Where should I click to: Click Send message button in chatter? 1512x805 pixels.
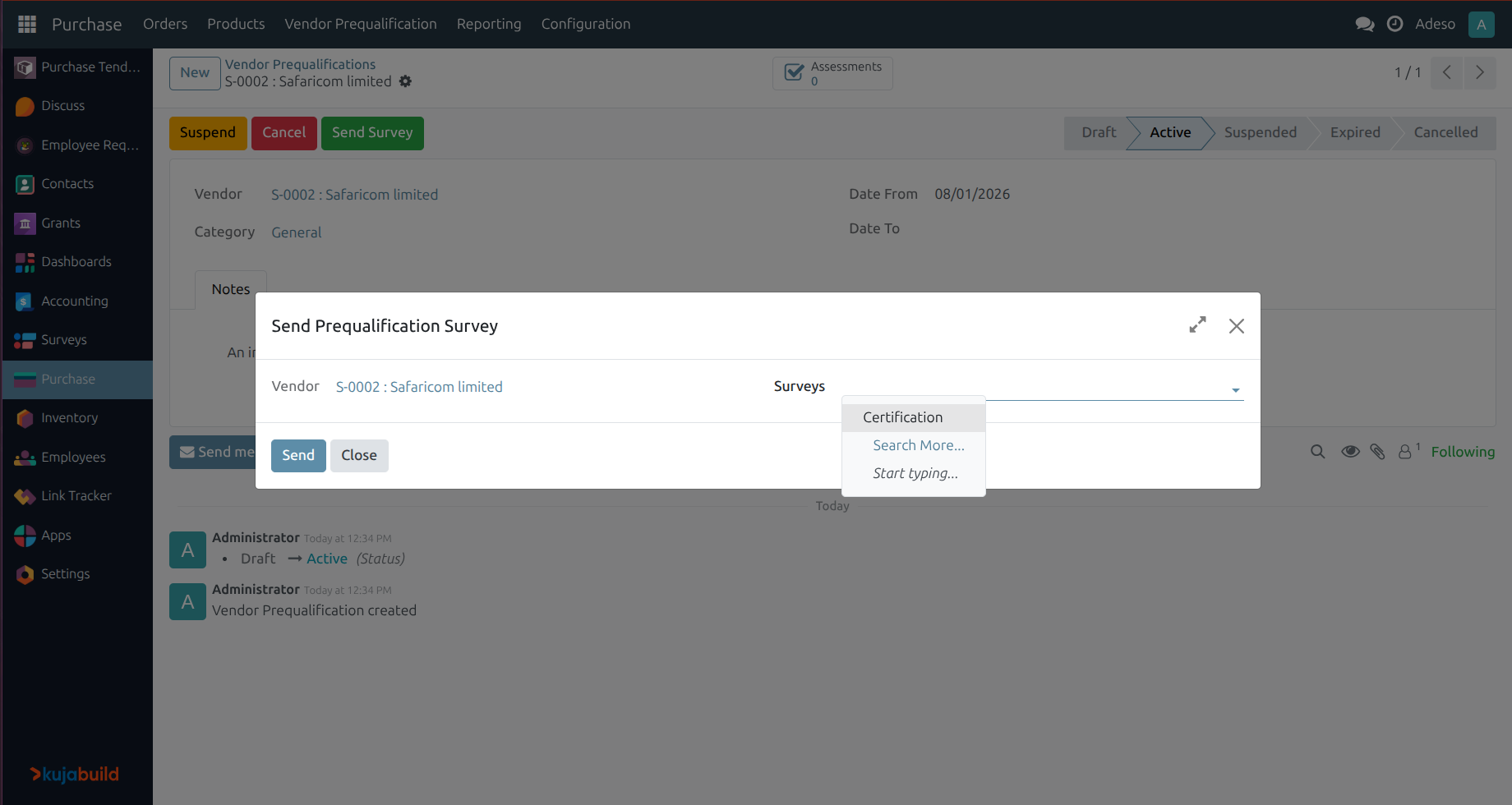pyautogui.click(x=213, y=452)
